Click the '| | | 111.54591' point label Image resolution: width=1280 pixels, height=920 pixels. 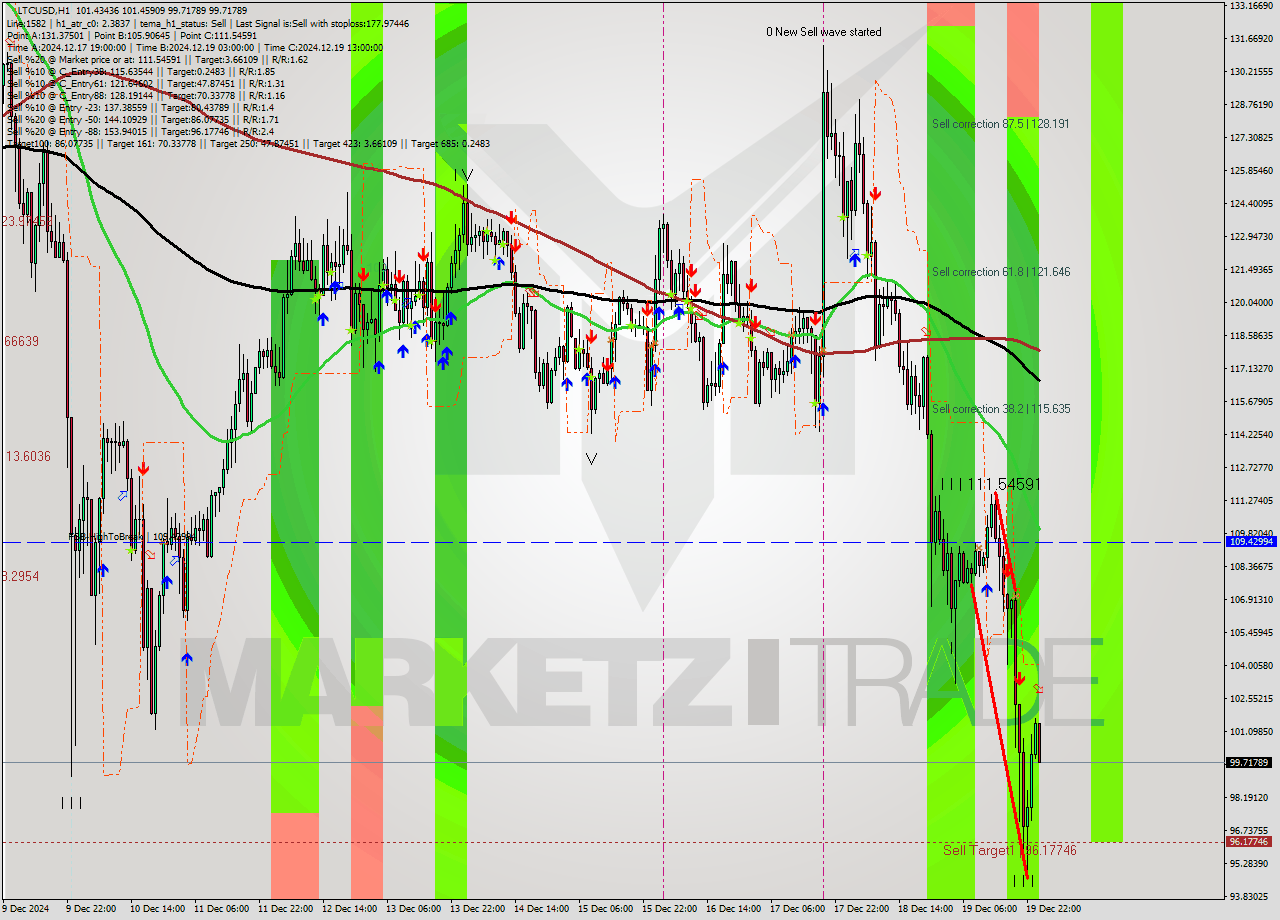[x=990, y=484]
